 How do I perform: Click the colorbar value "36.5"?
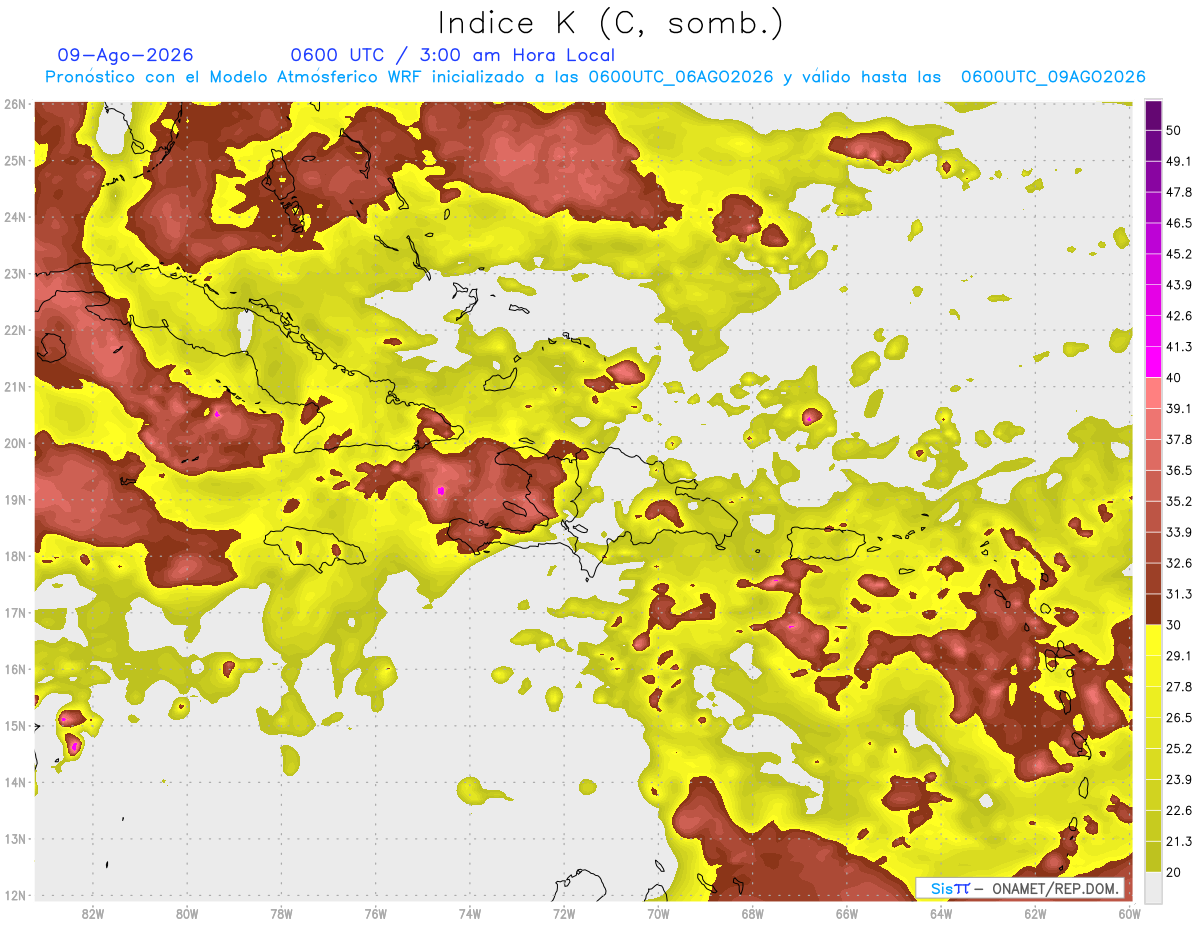click(x=1179, y=470)
